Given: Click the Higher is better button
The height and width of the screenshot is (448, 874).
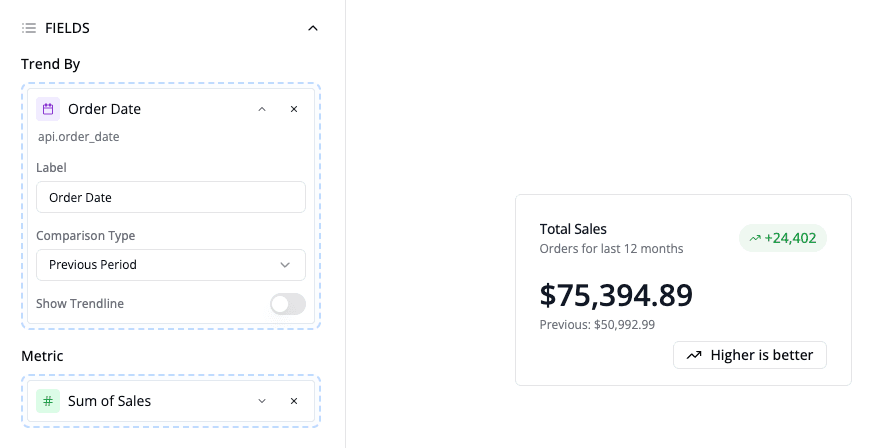Looking at the screenshot, I should [750, 355].
